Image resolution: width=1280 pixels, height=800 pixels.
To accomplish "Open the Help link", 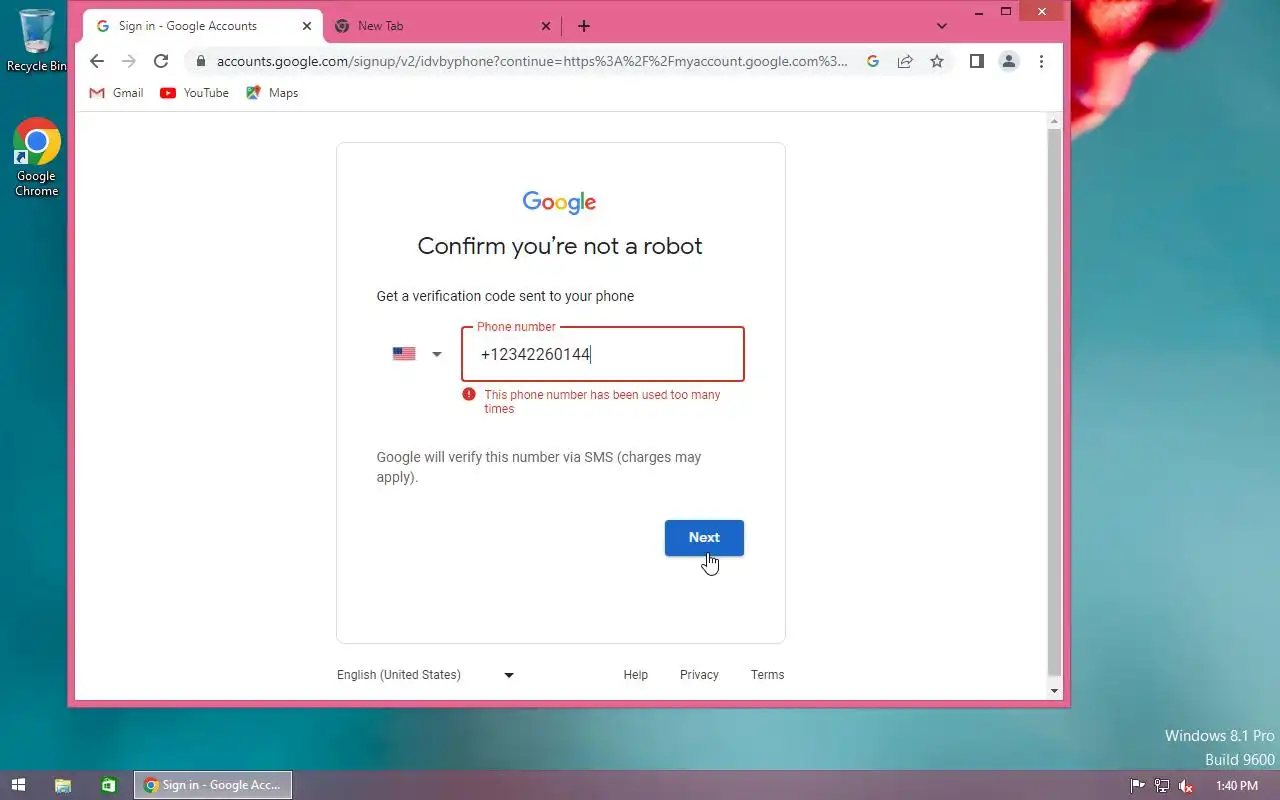I will point(636,675).
